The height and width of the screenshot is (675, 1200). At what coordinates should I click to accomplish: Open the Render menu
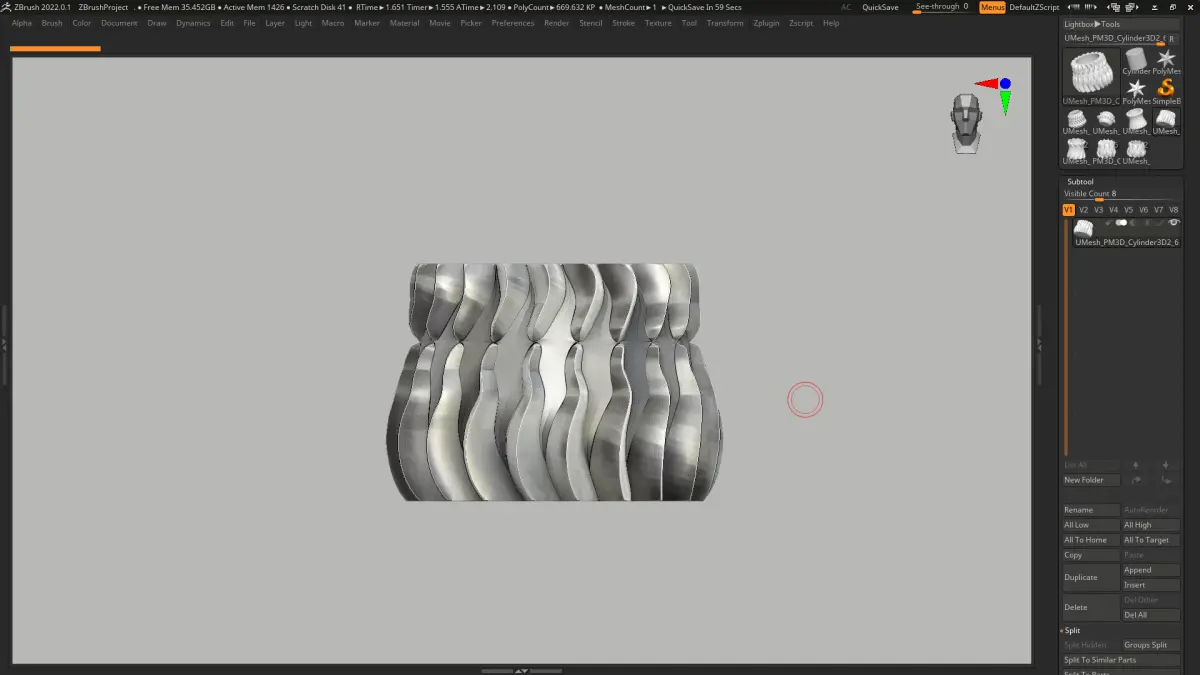[556, 23]
